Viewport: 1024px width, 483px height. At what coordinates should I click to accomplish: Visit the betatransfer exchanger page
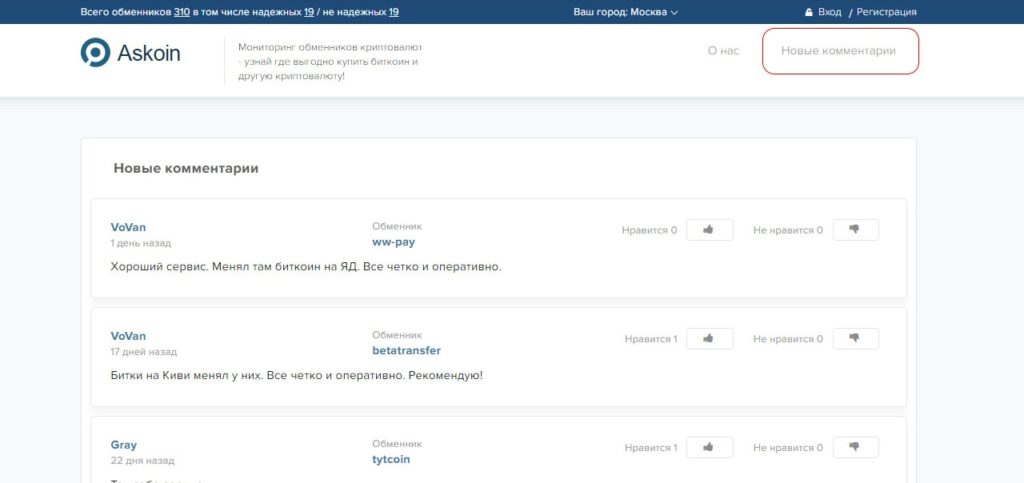tap(406, 351)
